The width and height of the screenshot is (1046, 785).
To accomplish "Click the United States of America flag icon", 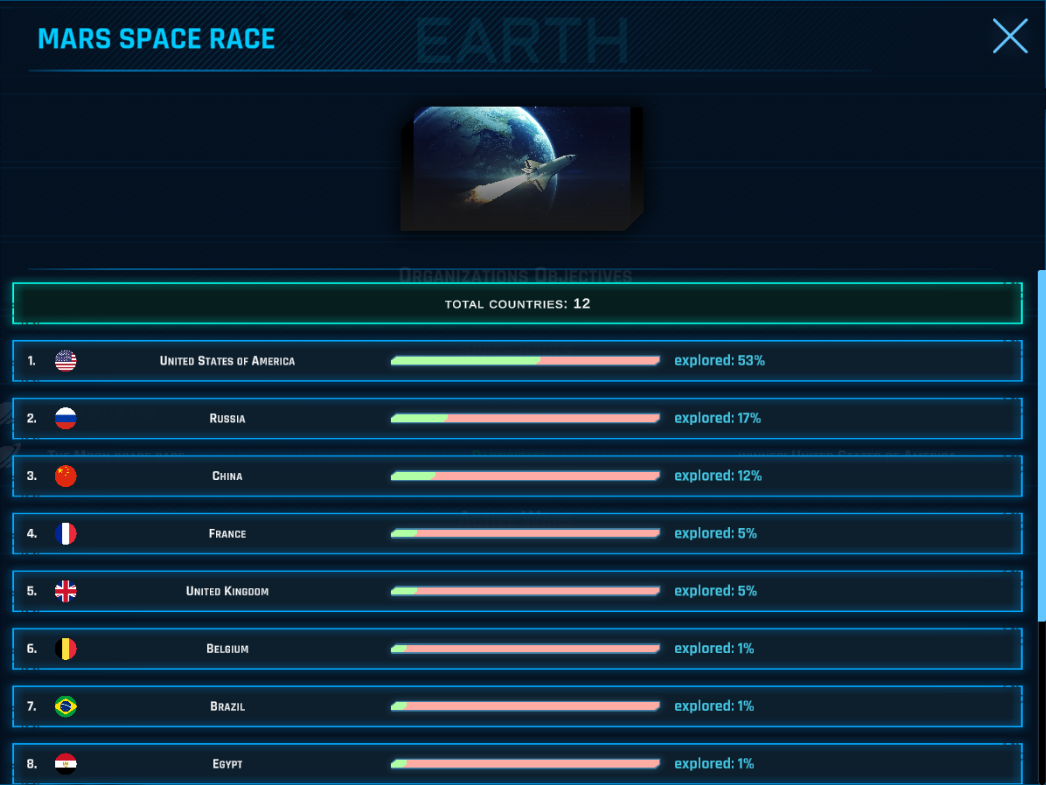I will tap(66, 361).
